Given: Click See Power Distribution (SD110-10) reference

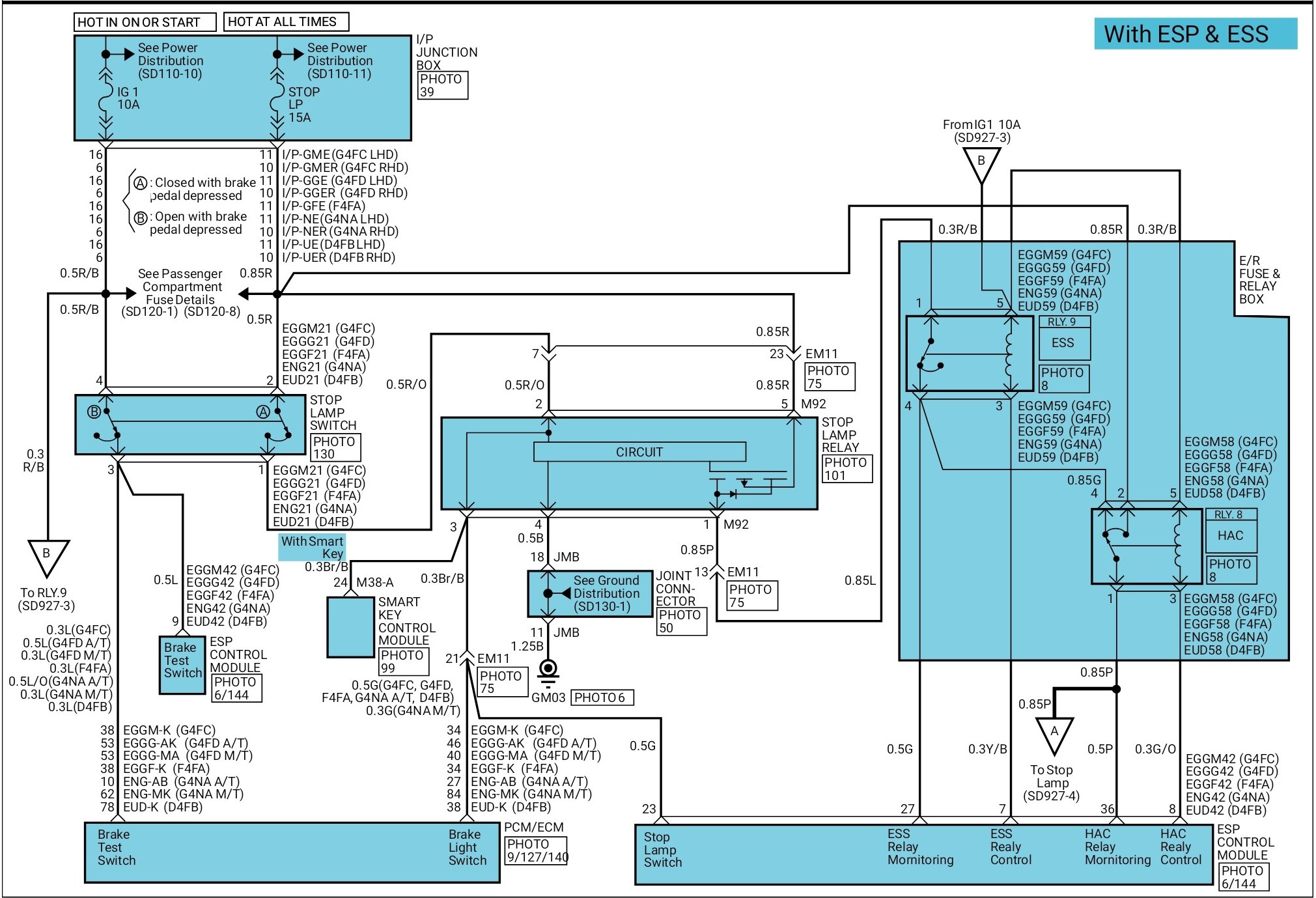Looking at the screenshot, I should [x=170, y=61].
